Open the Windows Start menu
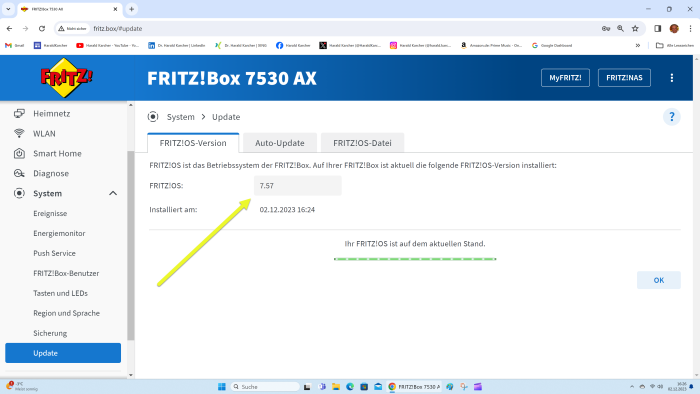Viewport: 700px width, 394px height. [221, 387]
